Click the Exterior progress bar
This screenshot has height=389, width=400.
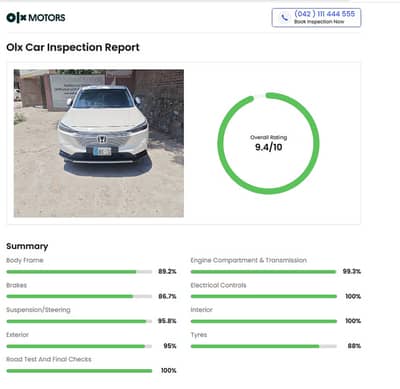click(x=79, y=346)
